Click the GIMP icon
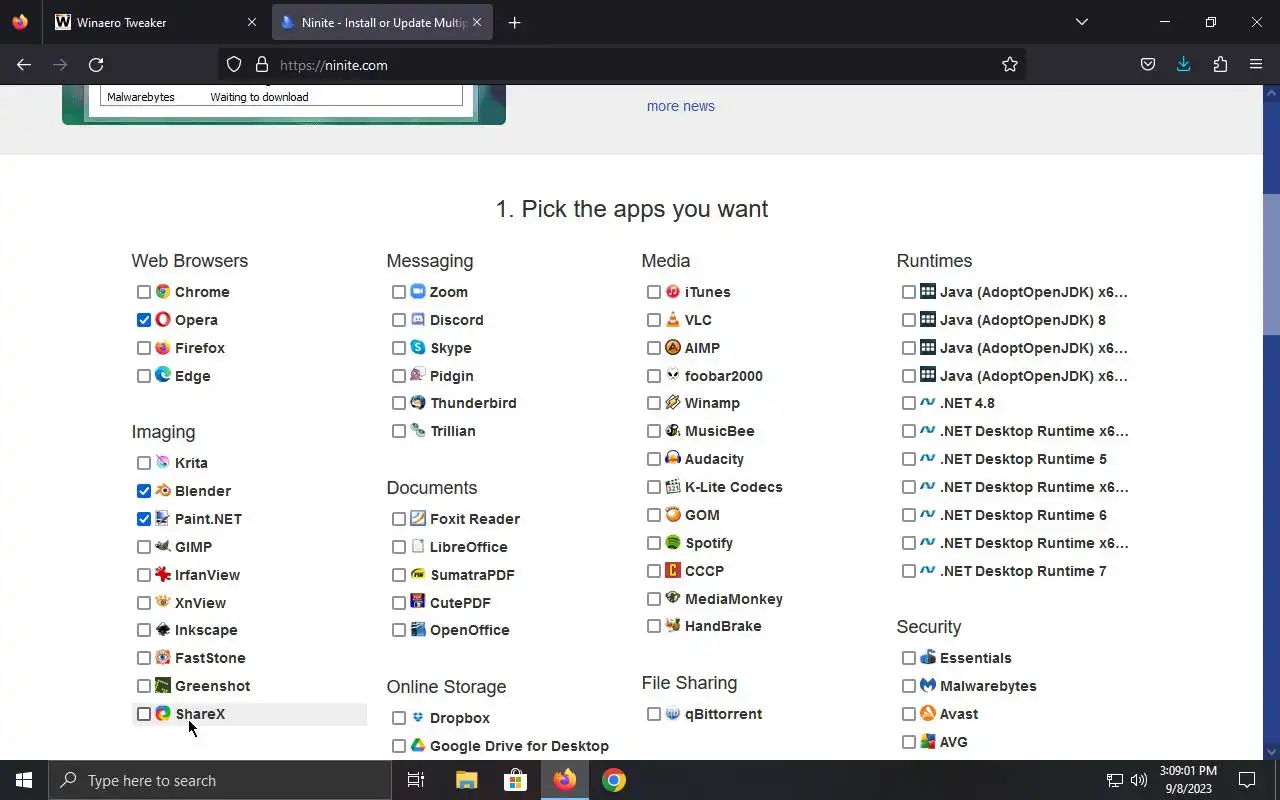The image size is (1280, 800). tap(163, 547)
